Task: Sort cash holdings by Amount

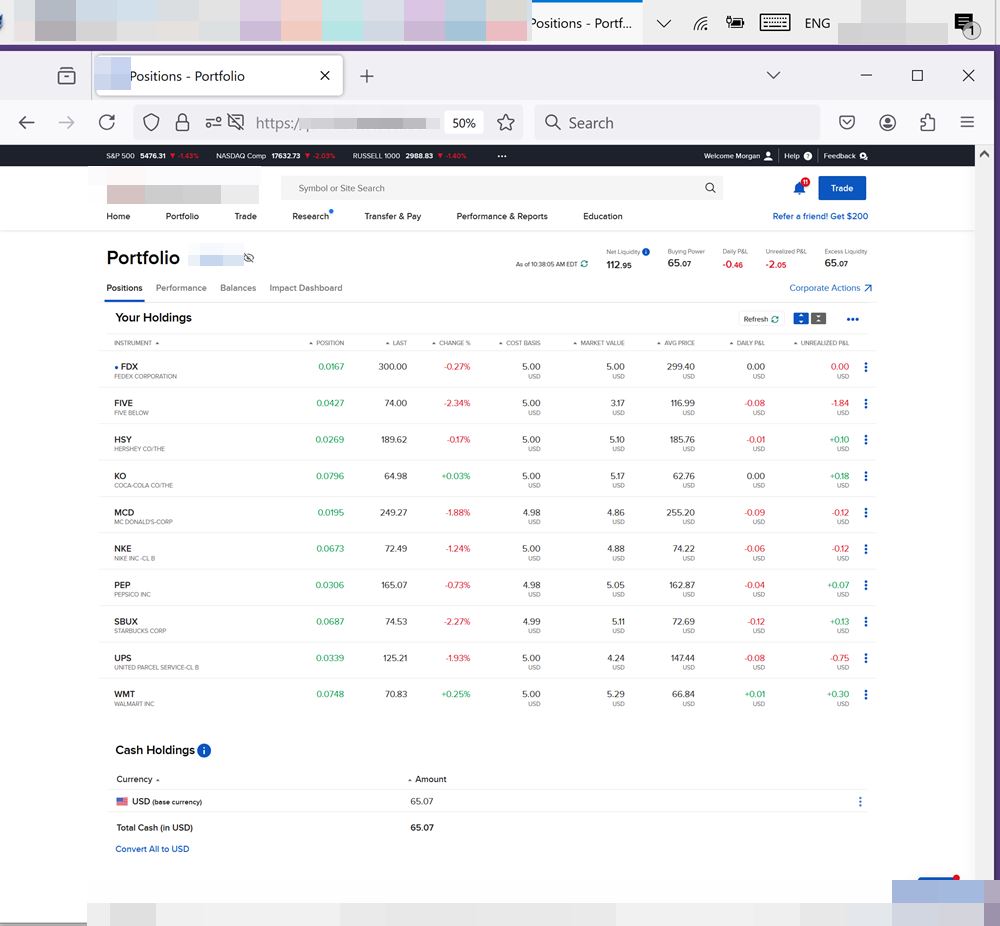Action: tap(427, 779)
